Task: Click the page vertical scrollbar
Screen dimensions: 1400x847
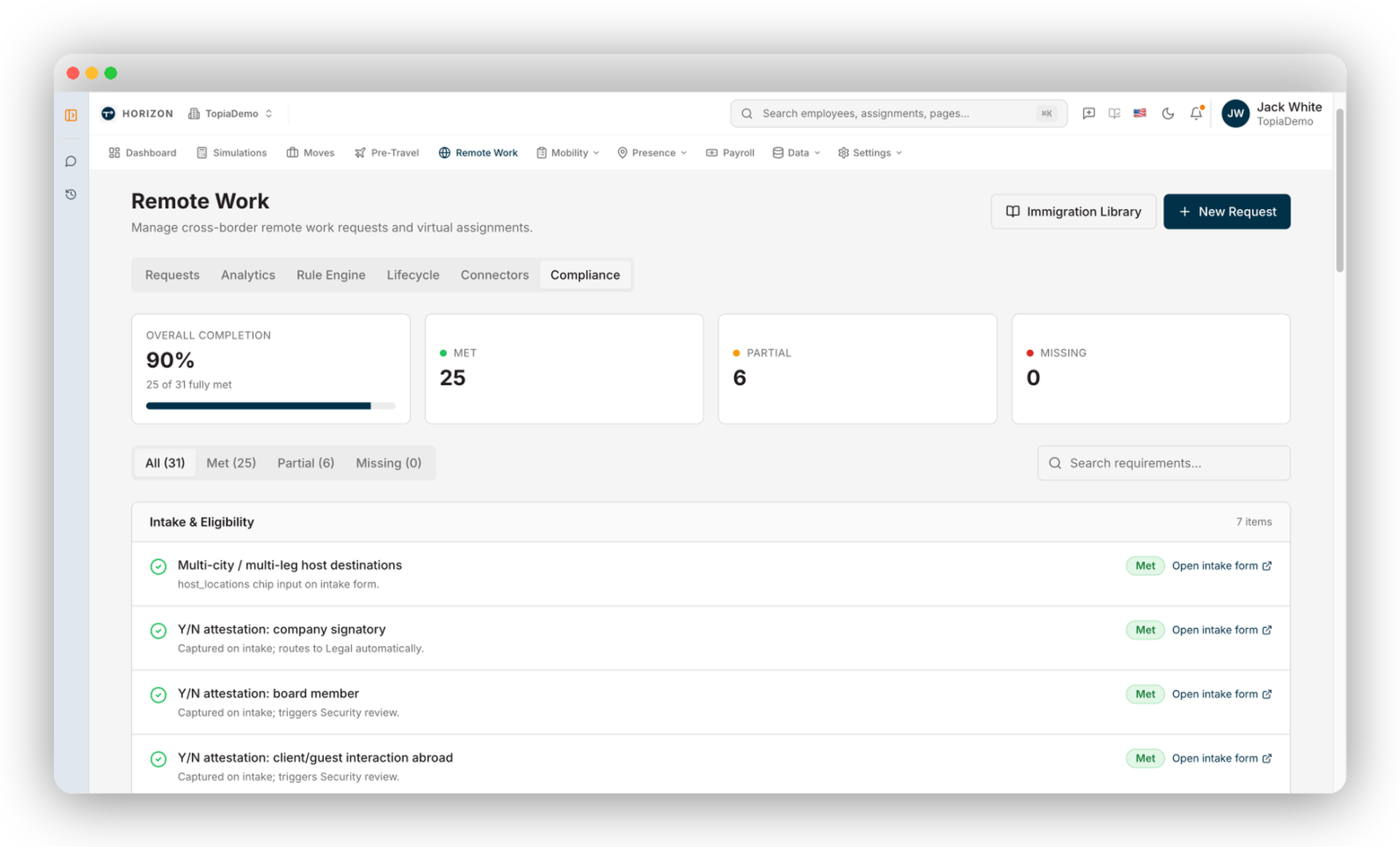Action: pos(1339,190)
